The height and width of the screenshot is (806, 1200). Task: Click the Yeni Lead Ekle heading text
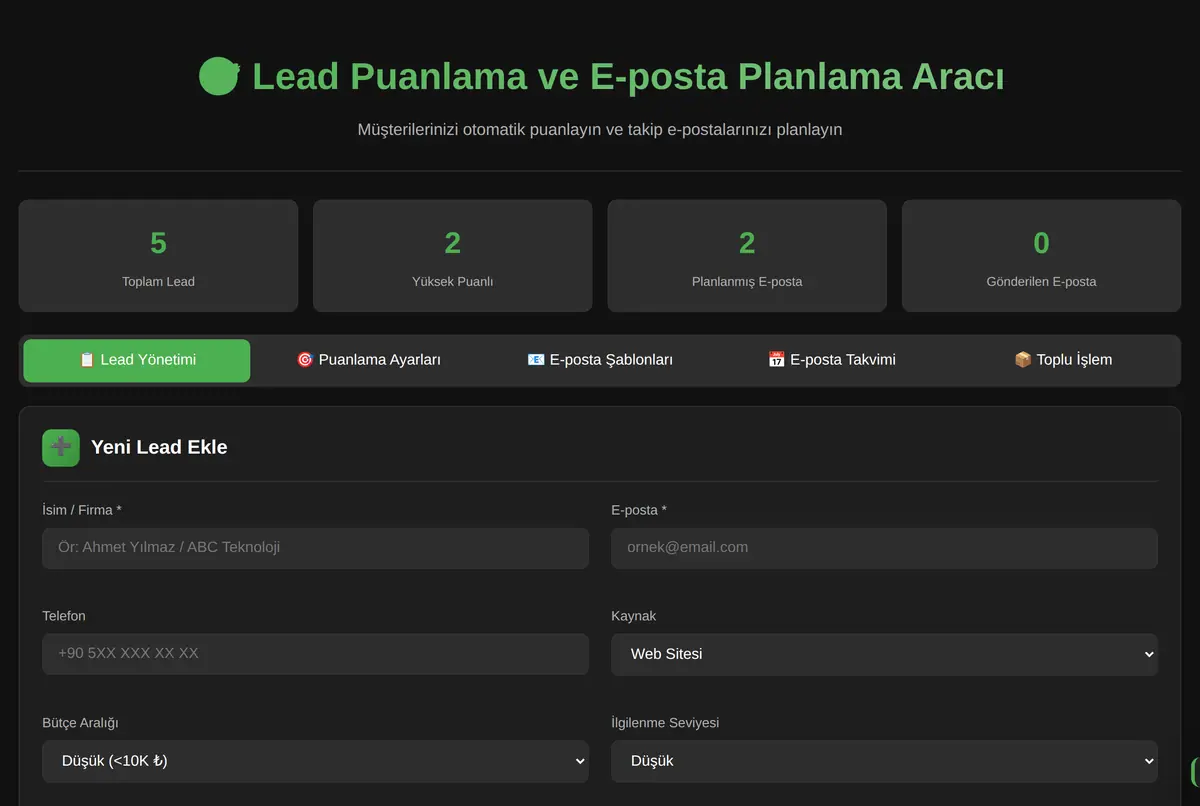[159, 448]
